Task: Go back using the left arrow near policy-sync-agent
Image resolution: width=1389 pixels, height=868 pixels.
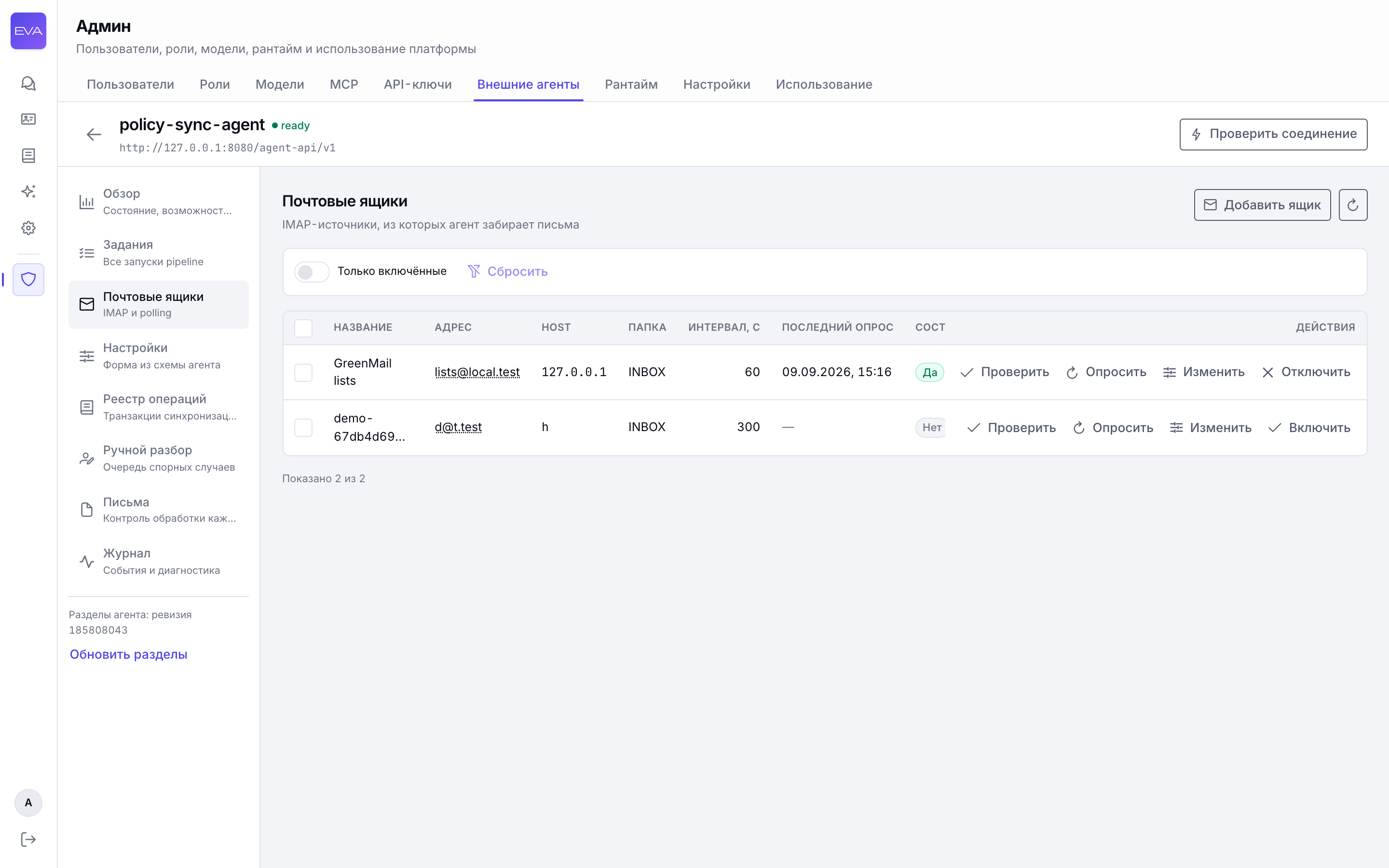Action: (94, 135)
